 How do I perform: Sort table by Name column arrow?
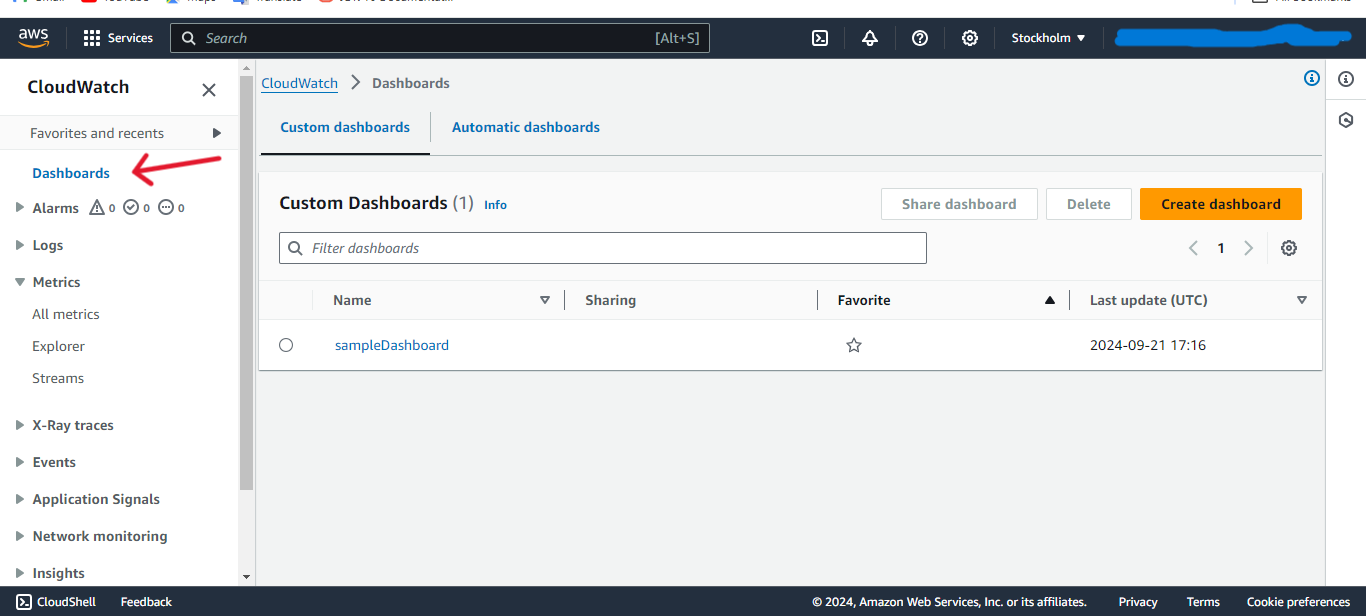[545, 300]
